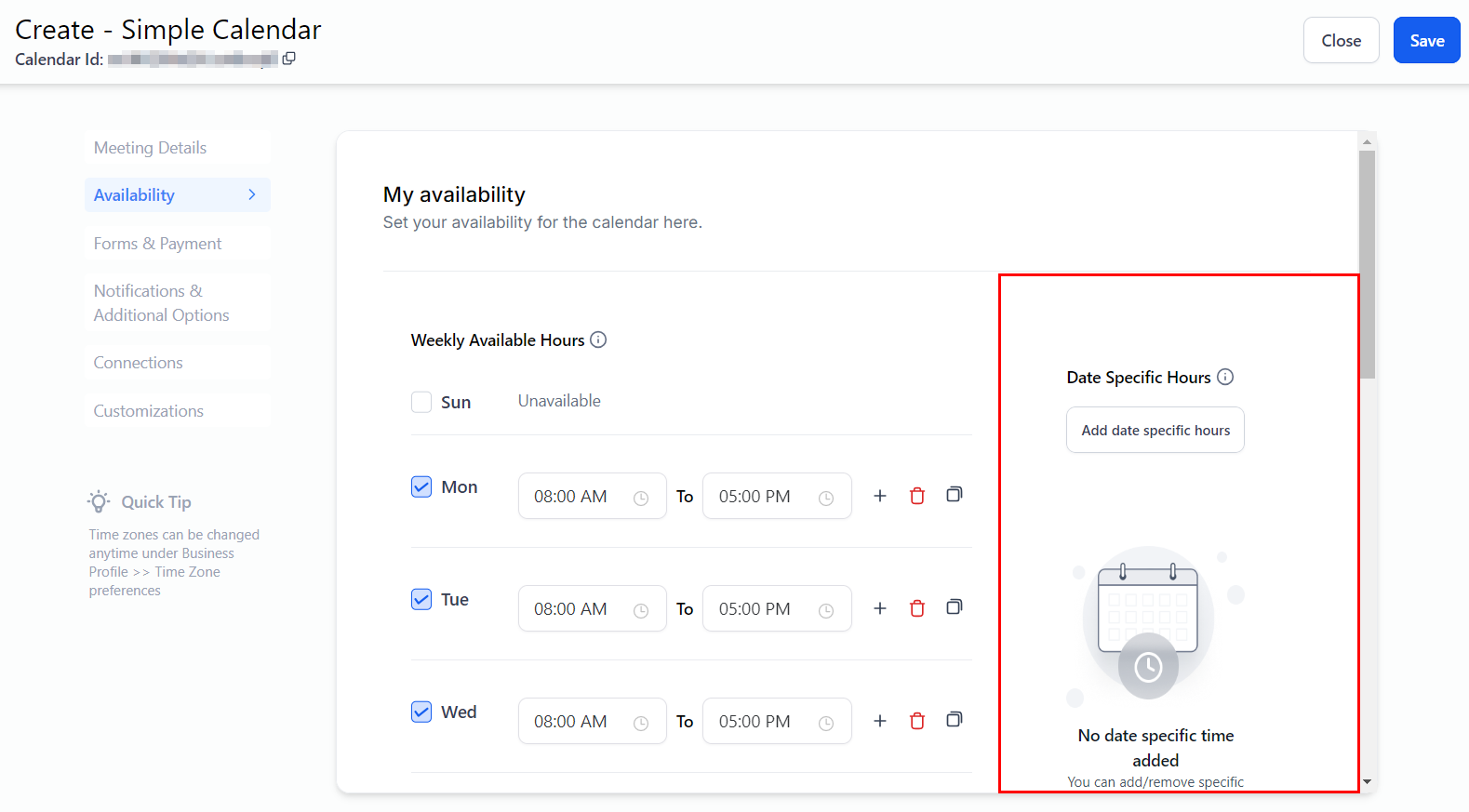This screenshot has height=812, width=1469.
Task: Disable Wednesday availability checkbox
Action: (x=421, y=712)
